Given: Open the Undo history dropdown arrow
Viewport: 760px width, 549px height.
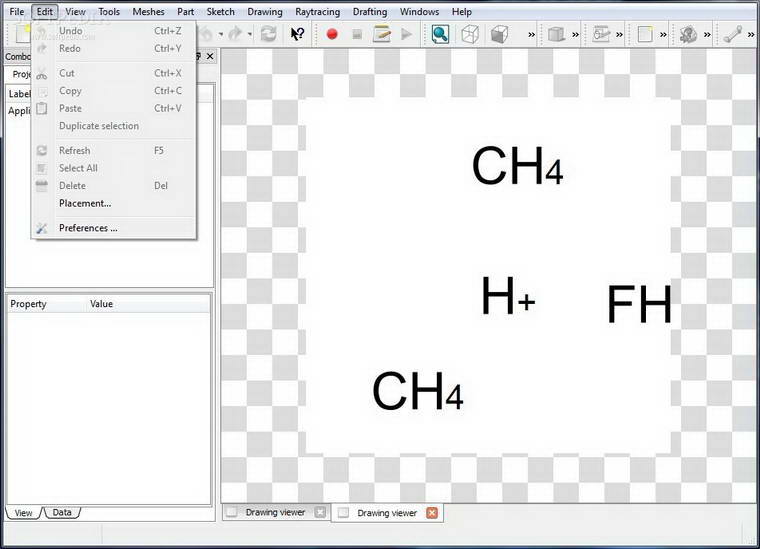Looking at the screenshot, I should (x=221, y=34).
